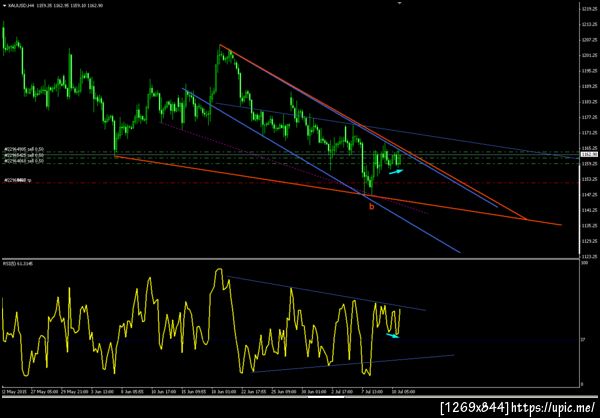Click the 1219.25 price scale label
Viewport: 600px width, 418px height.
pos(589,8)
